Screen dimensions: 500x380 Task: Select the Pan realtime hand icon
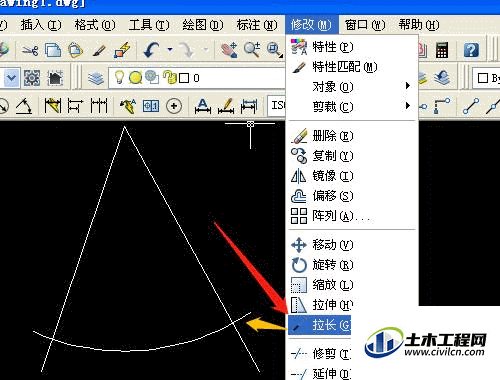click(x=229, y=50)
